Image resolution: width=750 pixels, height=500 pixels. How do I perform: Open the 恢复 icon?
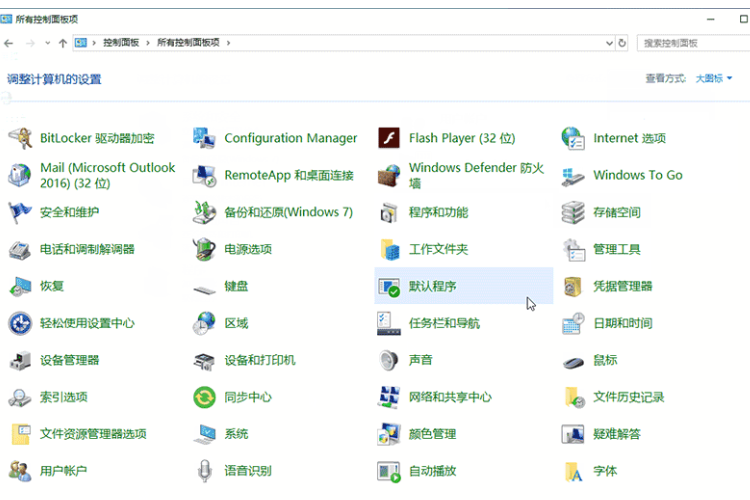pos(20,286)
